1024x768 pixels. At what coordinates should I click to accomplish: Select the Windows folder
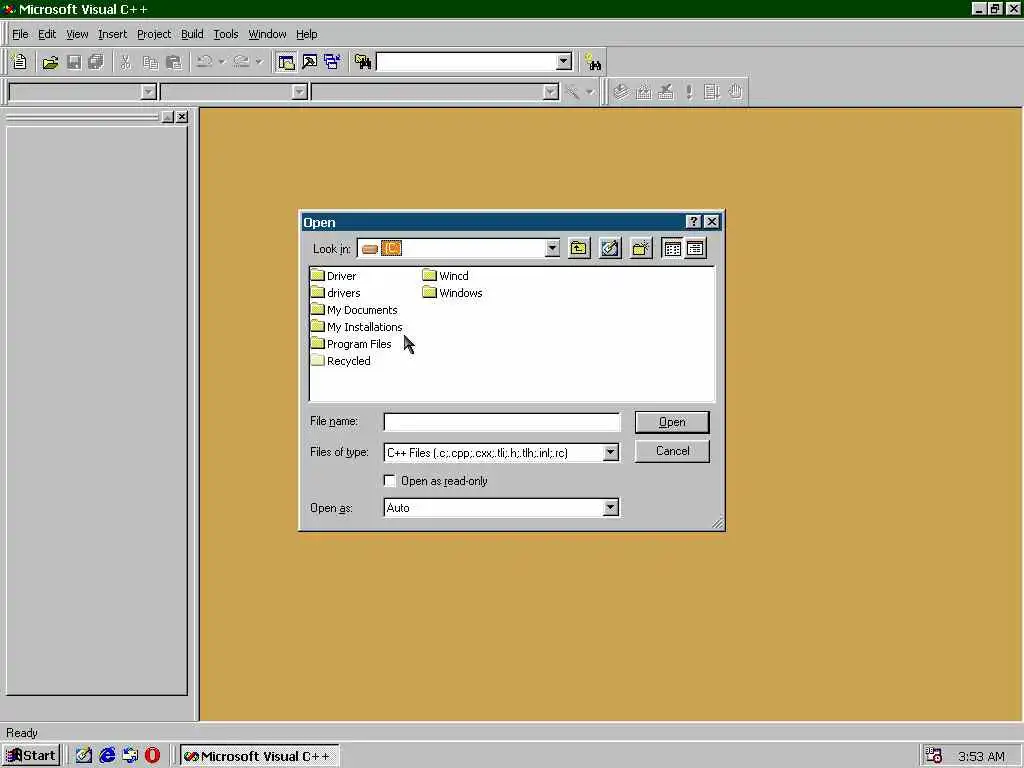[453, 293]
